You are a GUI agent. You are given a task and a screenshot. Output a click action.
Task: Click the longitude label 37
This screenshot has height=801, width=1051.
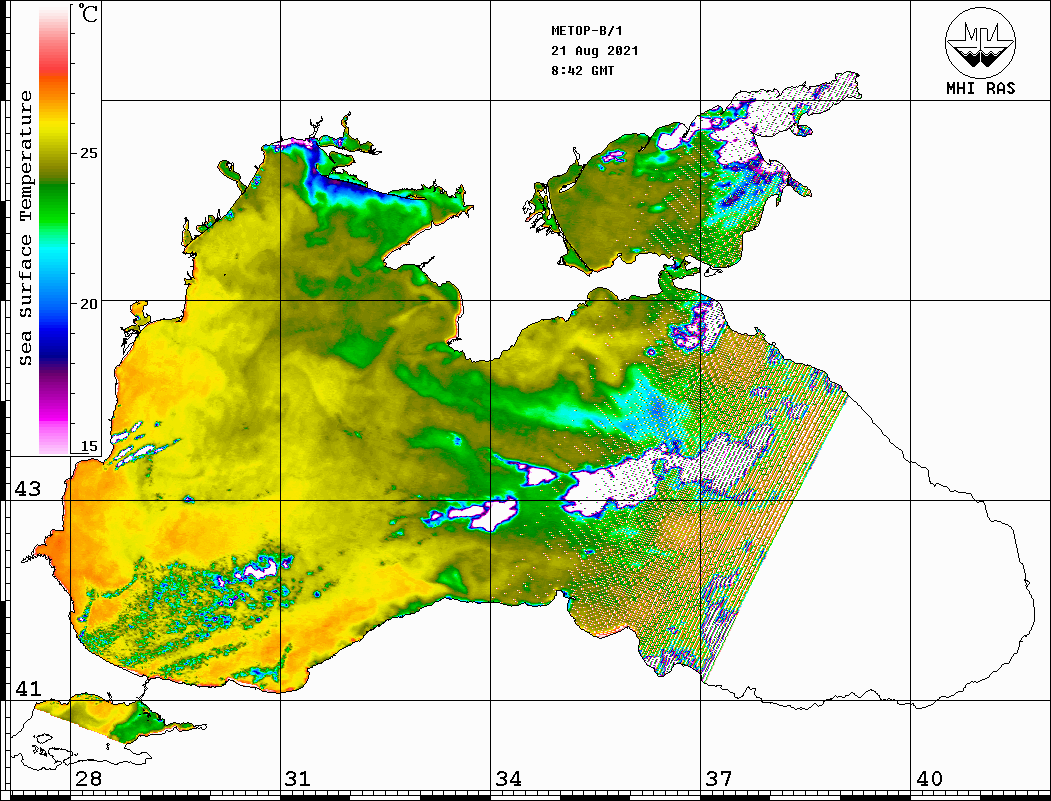pos(719,778)
